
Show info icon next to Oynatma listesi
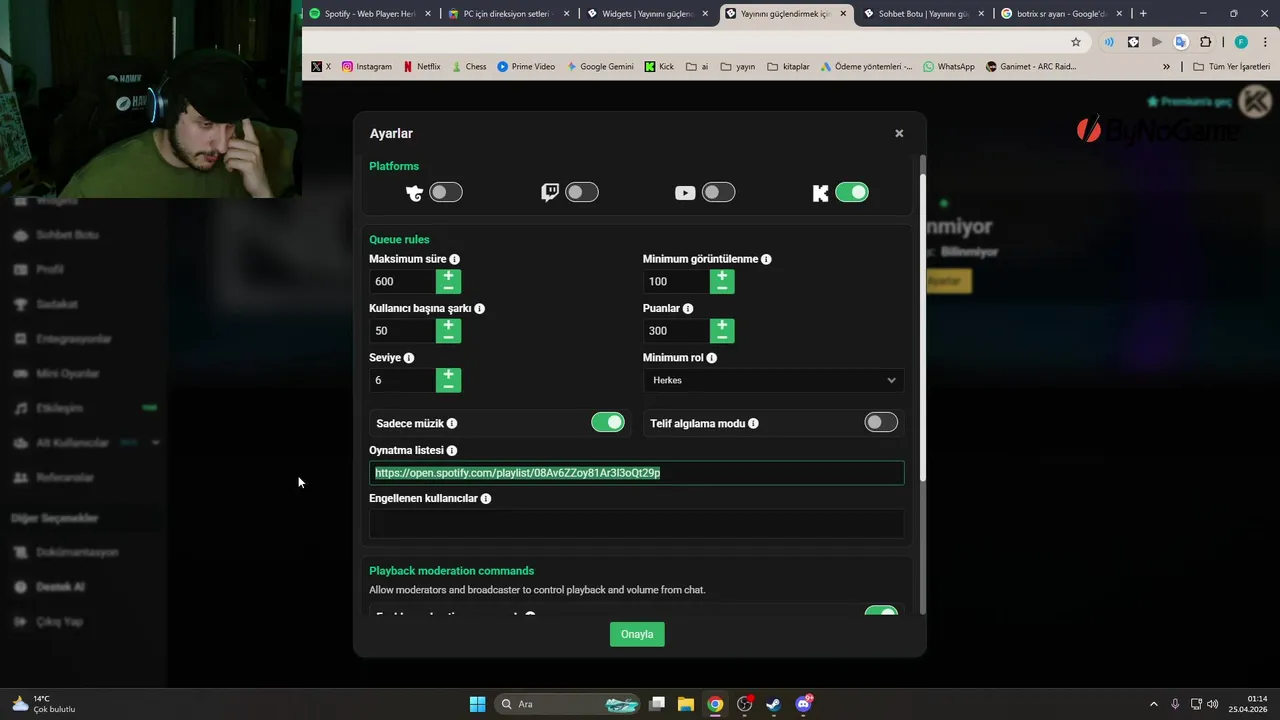[x=452, y=451]
